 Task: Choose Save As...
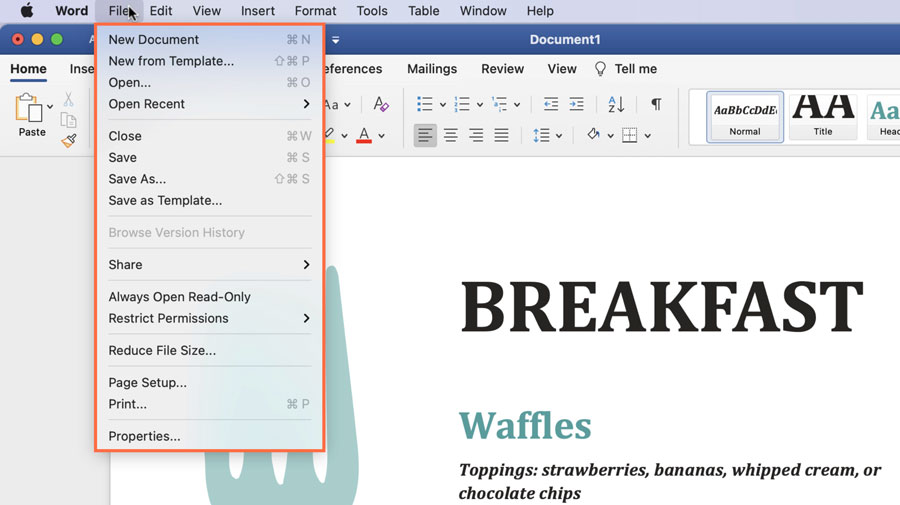pyautogui.click(x=210, y=179)
